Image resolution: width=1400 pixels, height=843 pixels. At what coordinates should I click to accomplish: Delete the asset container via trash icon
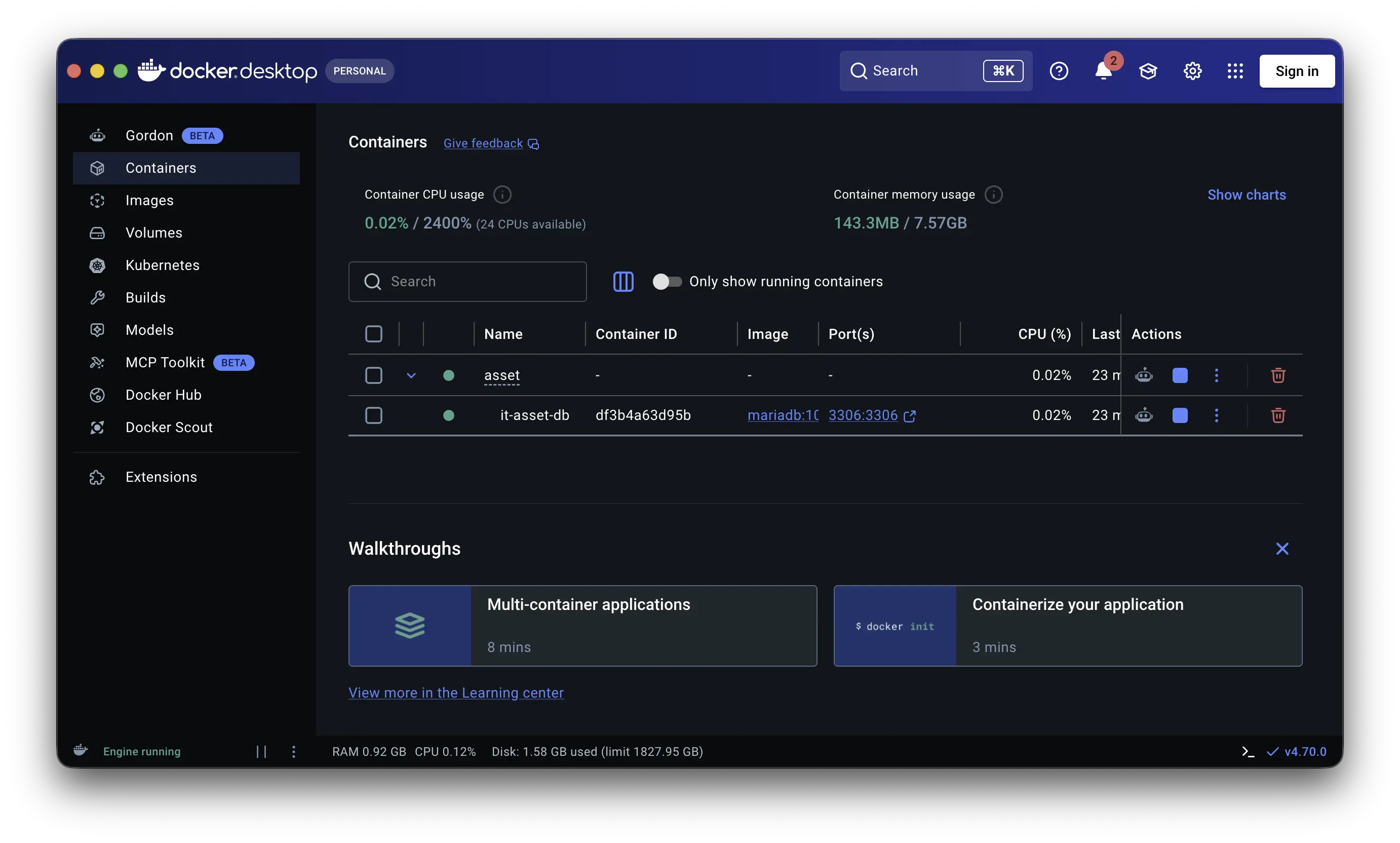[1278, 375]
